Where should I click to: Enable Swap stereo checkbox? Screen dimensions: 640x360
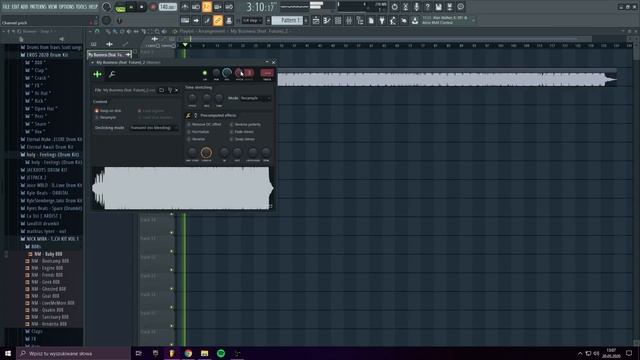point(242,139)
